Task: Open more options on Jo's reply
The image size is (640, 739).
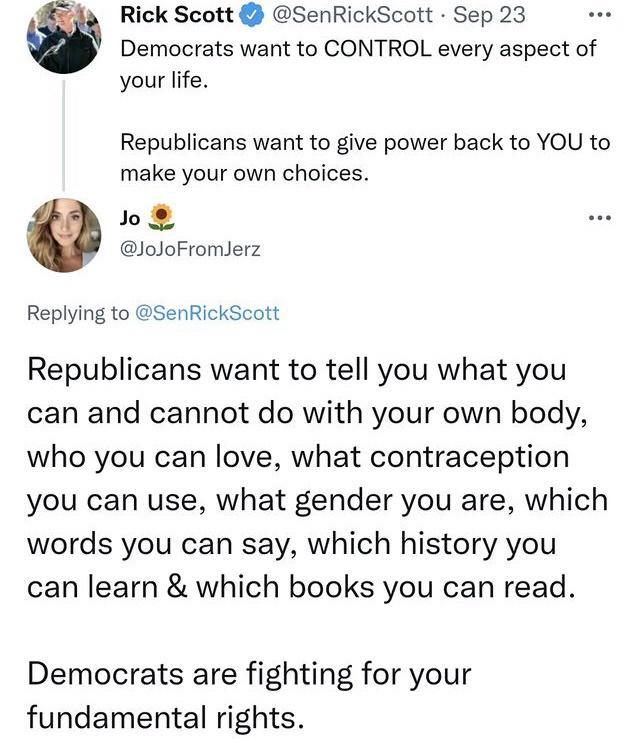Action: click(599, 217)
